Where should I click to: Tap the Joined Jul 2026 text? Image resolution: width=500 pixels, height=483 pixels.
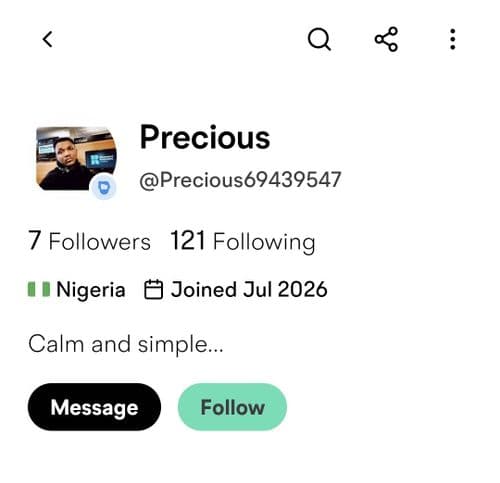click(249, 289)
